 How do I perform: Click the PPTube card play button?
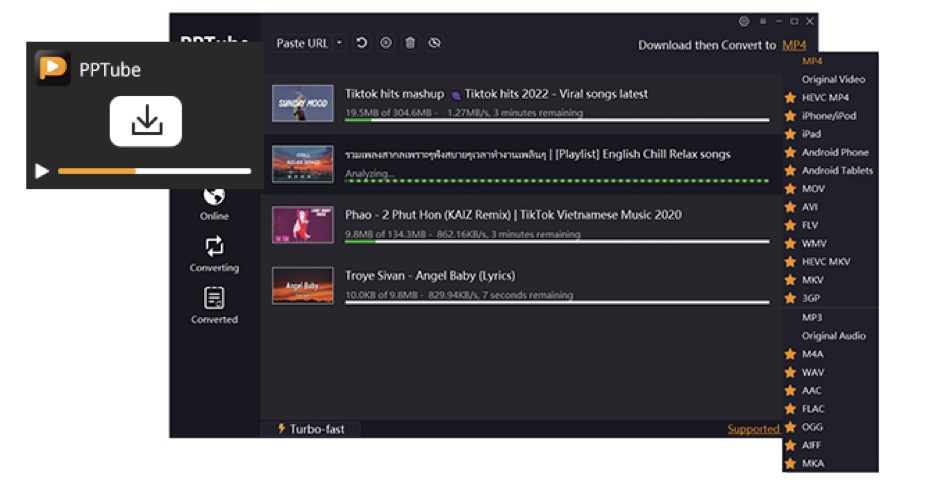(x=42, y=171)
